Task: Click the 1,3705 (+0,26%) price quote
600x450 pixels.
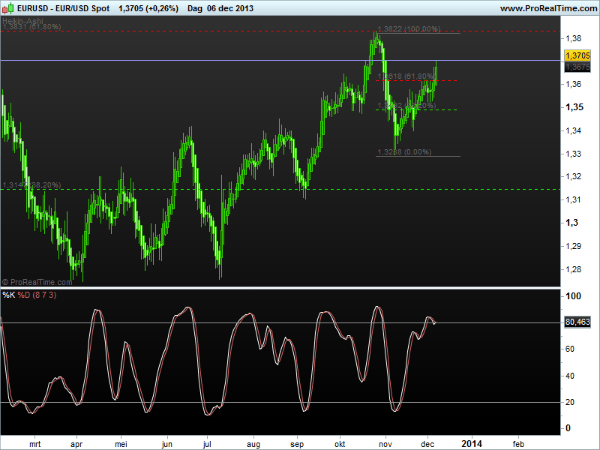Action: (x=148, y=8)
